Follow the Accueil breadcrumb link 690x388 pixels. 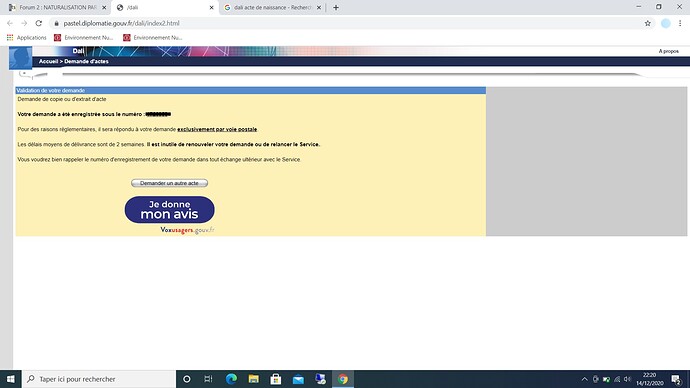[x=48, y=62]
